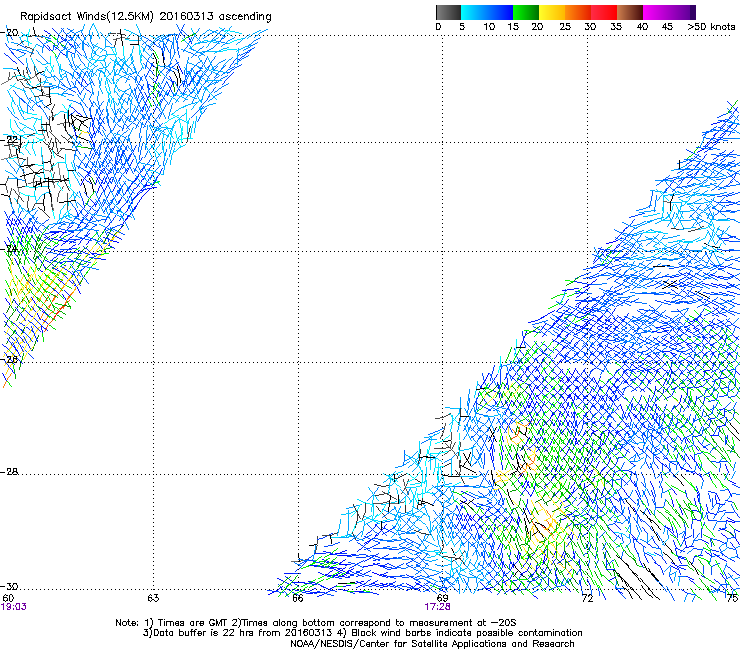This screenshot has width=740, height=650.
Task: Click the orange 25-30 knots legend band
Action: 578,12
